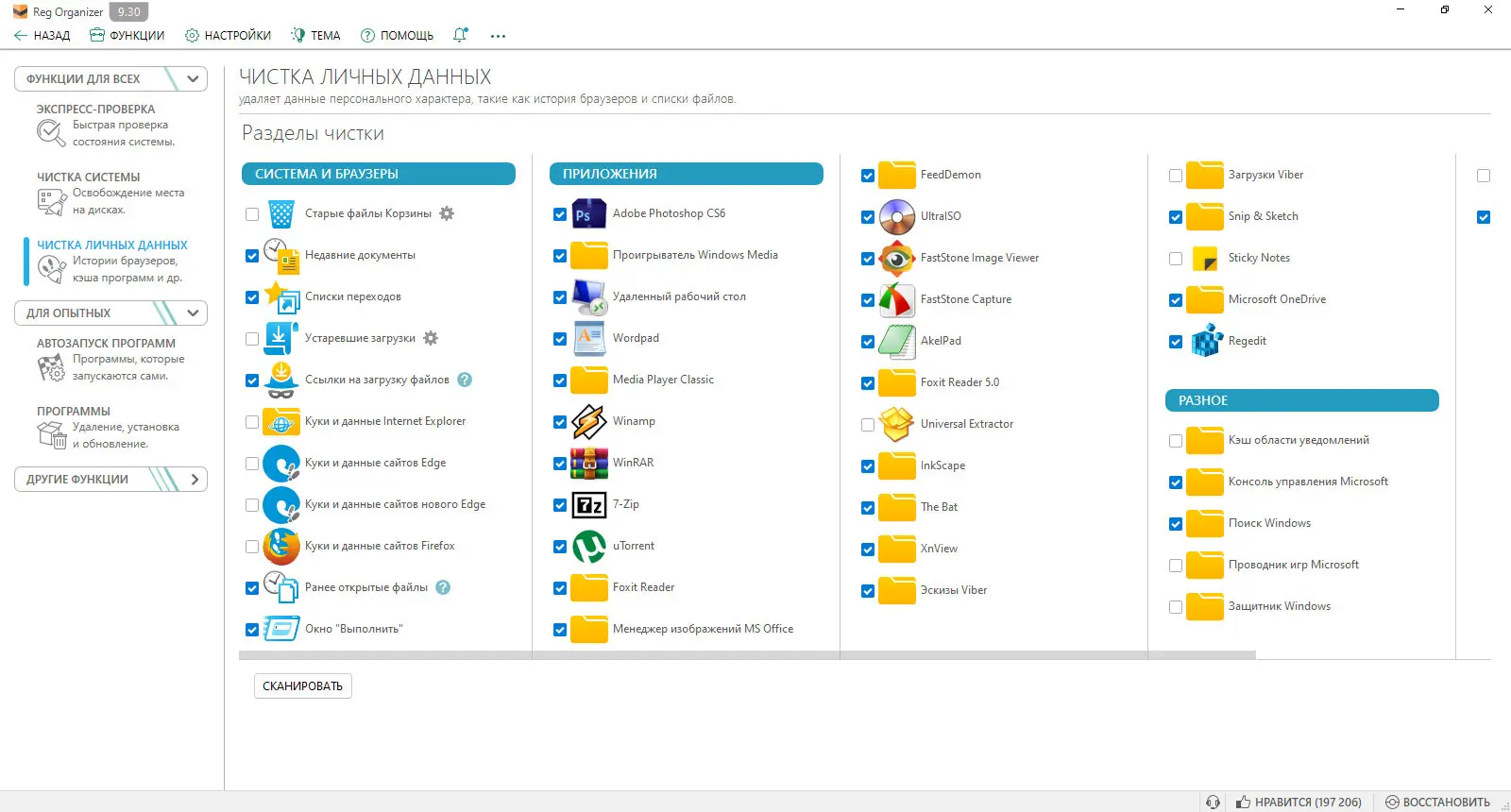Click the Internet Explorer cookies icon
Image resolution: width=1511 pixels, height=812 pixels.
(x=281, y=422)
